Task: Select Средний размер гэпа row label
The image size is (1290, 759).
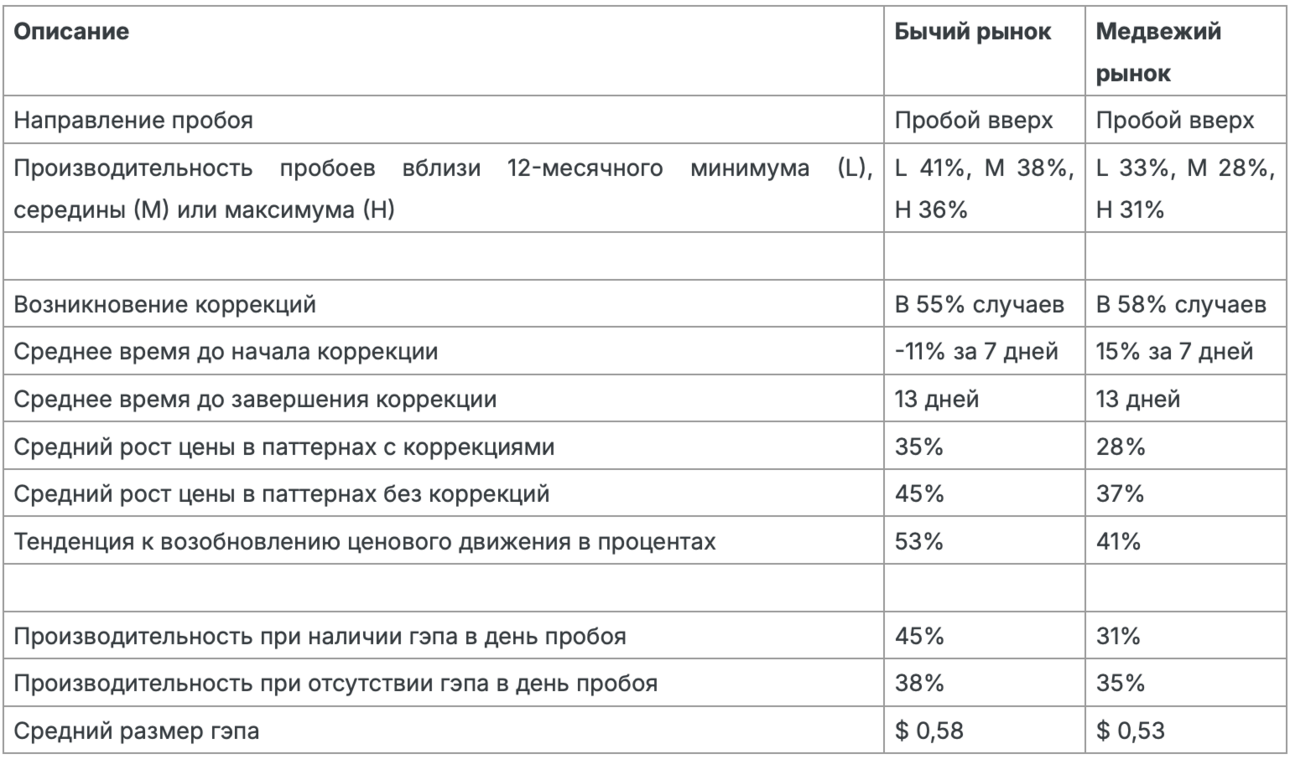Action: tap(136, 730)
